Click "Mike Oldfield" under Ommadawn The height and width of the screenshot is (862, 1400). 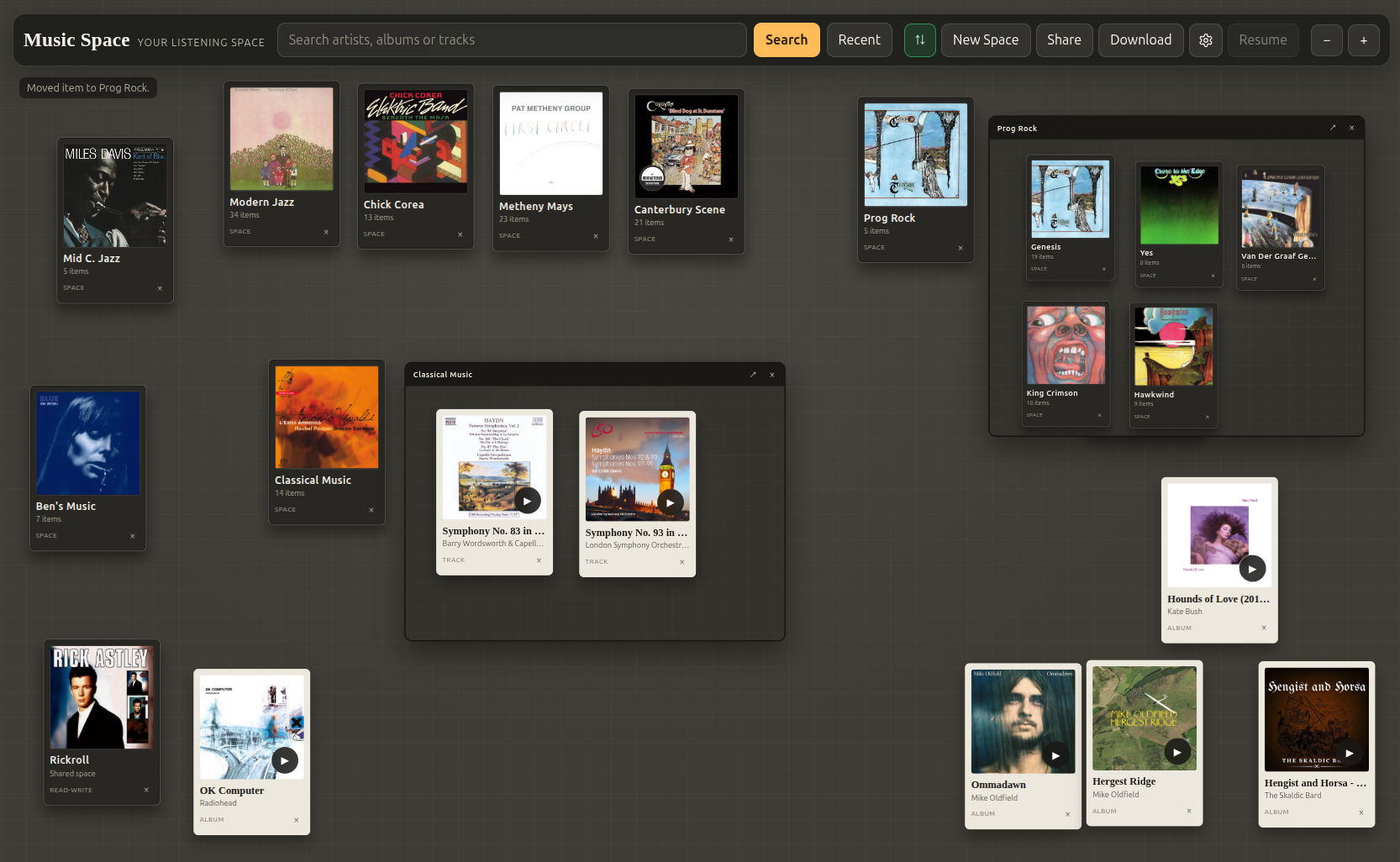point(994,798)
